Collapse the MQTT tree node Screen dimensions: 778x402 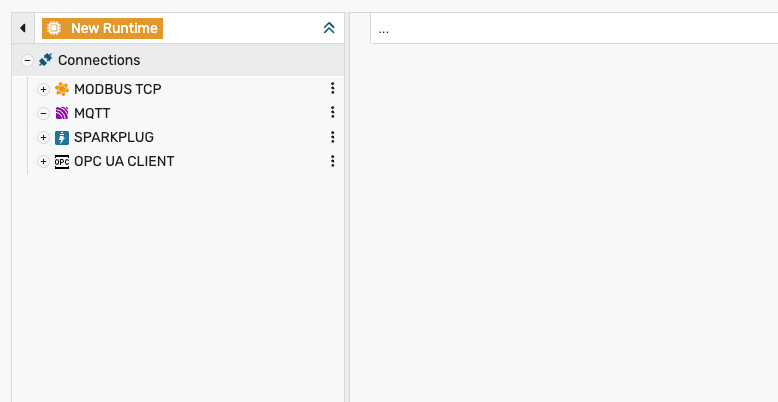[43, 113]
